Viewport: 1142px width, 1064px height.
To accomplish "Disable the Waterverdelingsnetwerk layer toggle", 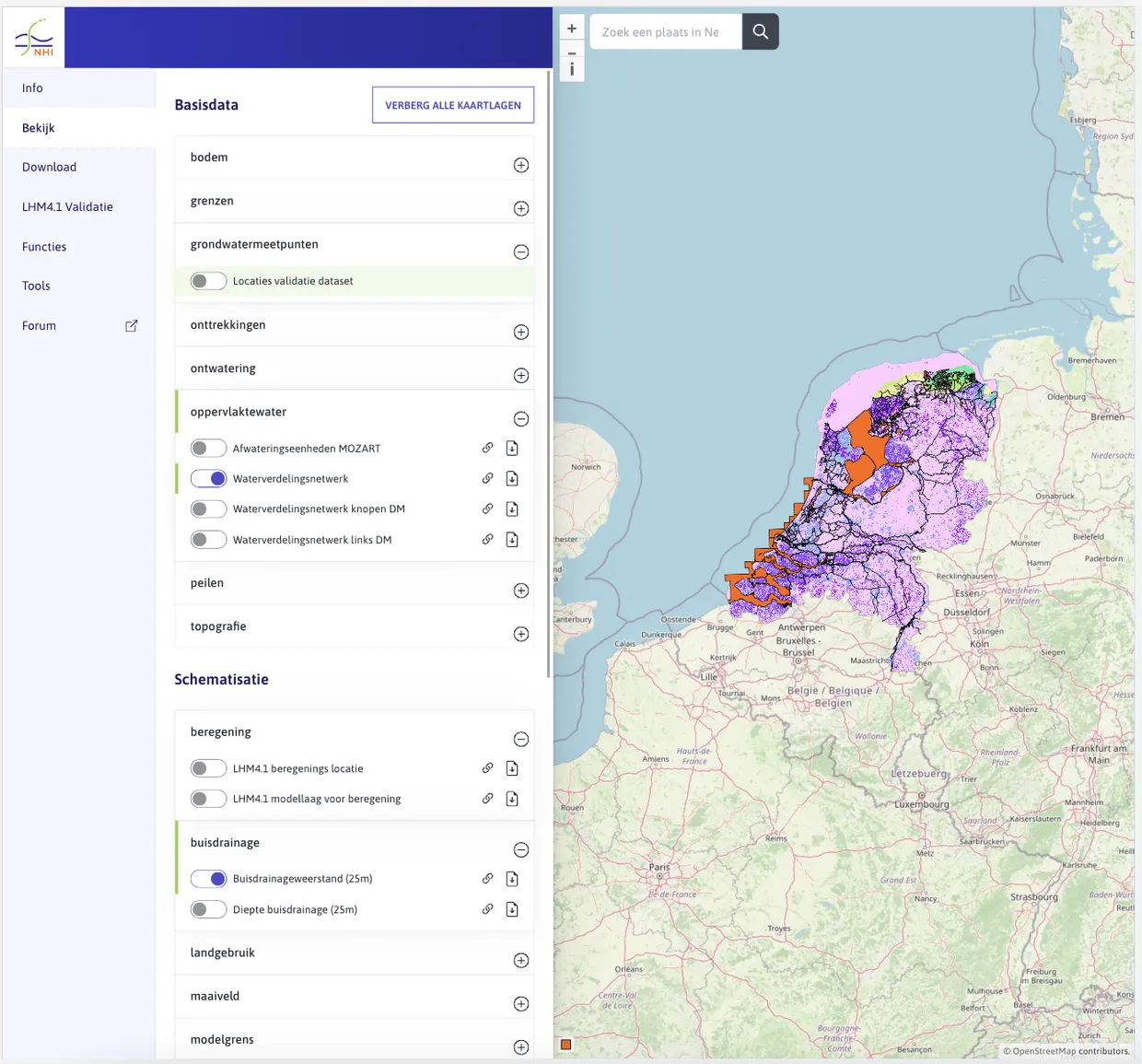I will [x=209, y=479].
